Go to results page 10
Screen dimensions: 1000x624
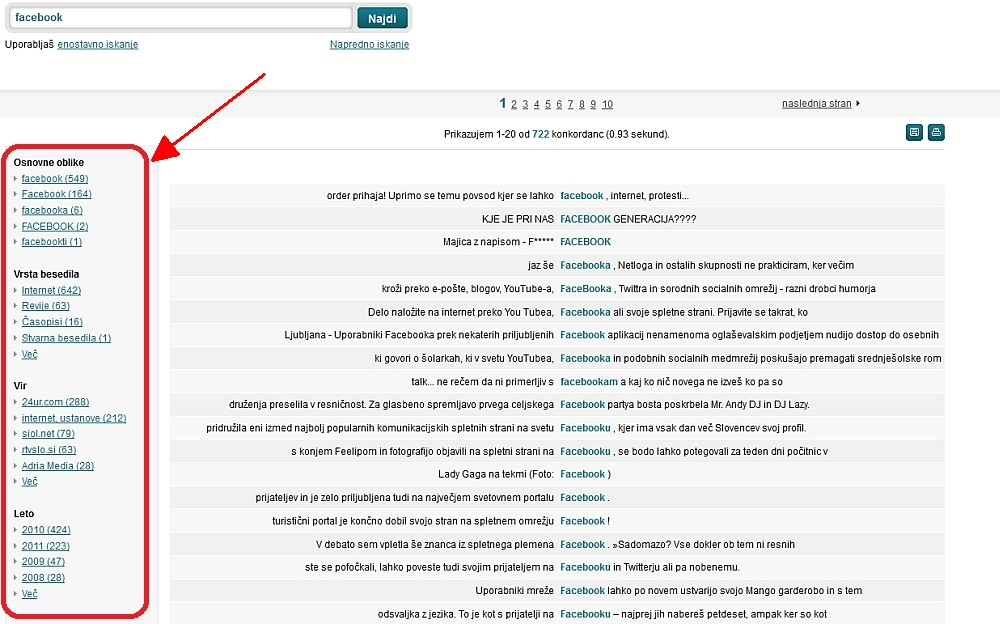point(607,104)
